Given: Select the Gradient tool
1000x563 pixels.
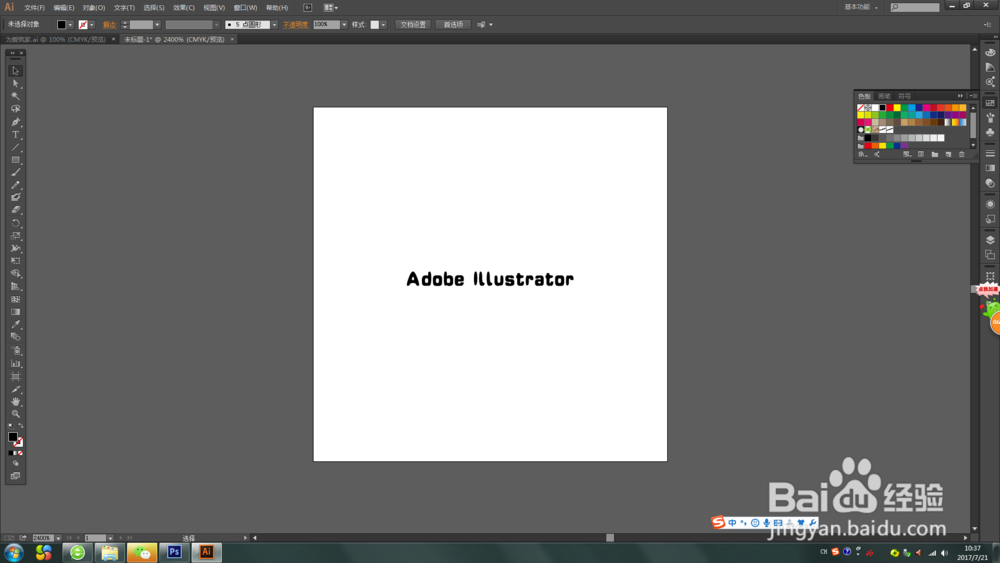Looking at the screenshot, I should (15, 312).
